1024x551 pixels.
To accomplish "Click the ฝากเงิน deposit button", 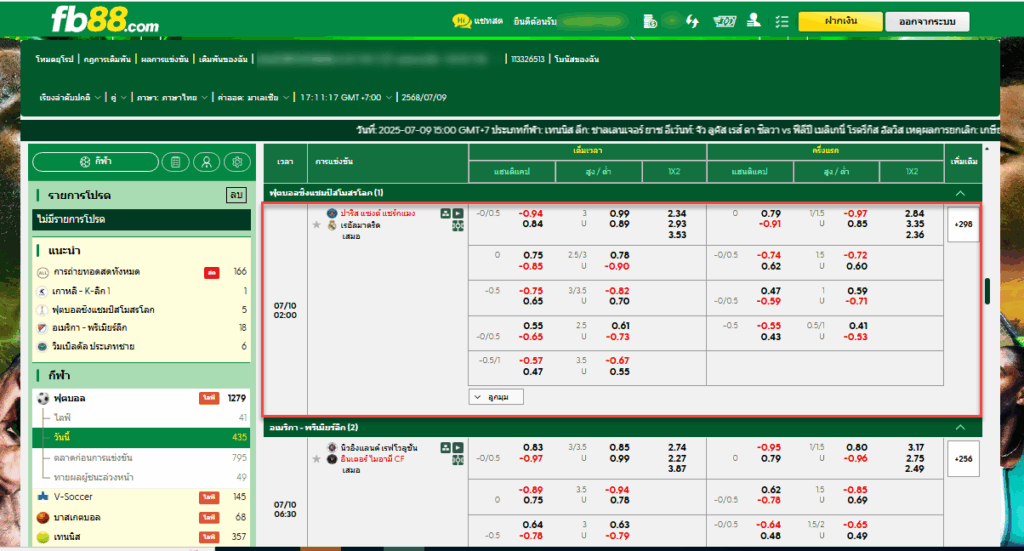I will tap(840, 22).
